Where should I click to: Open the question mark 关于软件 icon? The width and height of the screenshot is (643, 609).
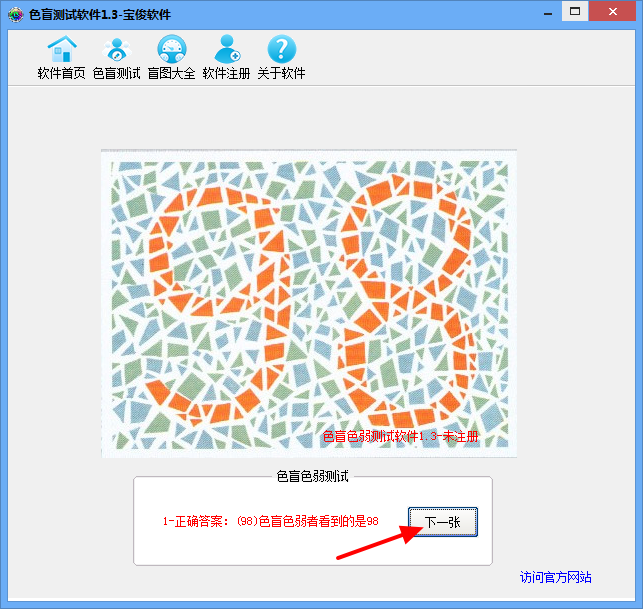tap(282, 49)
